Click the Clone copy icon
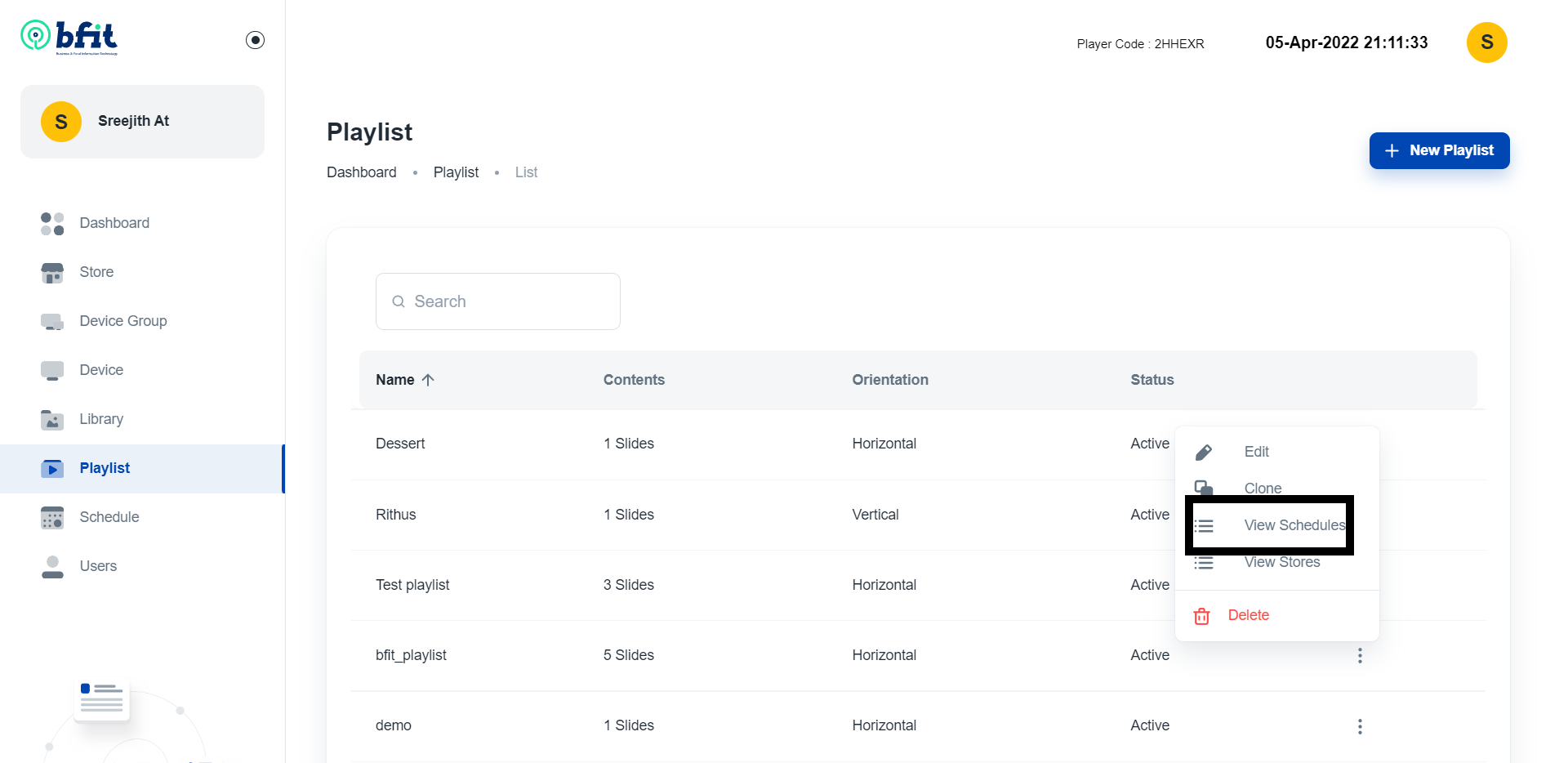The height and width of the screenshot is (763, 1568). coord(1204,489)
